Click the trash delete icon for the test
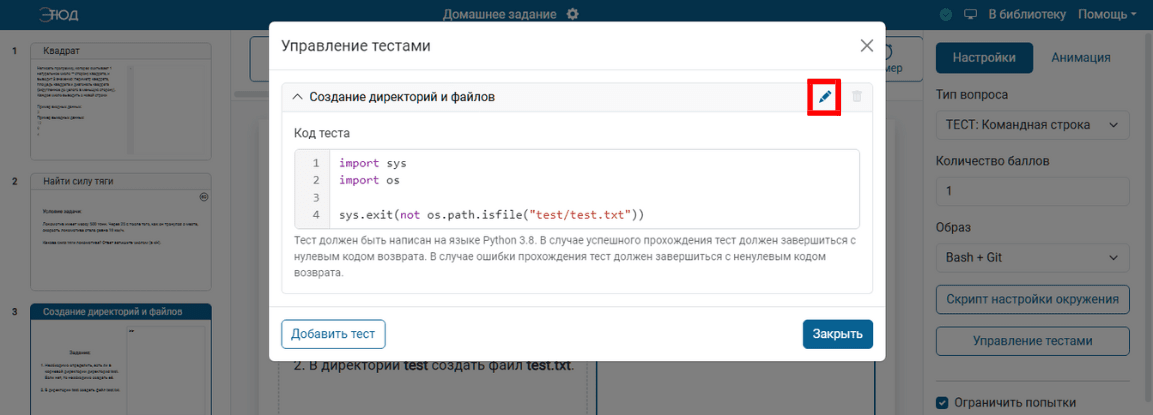The height and width of the screenshot is (415, 1153). pyautogui.click(x=857, y=96)
